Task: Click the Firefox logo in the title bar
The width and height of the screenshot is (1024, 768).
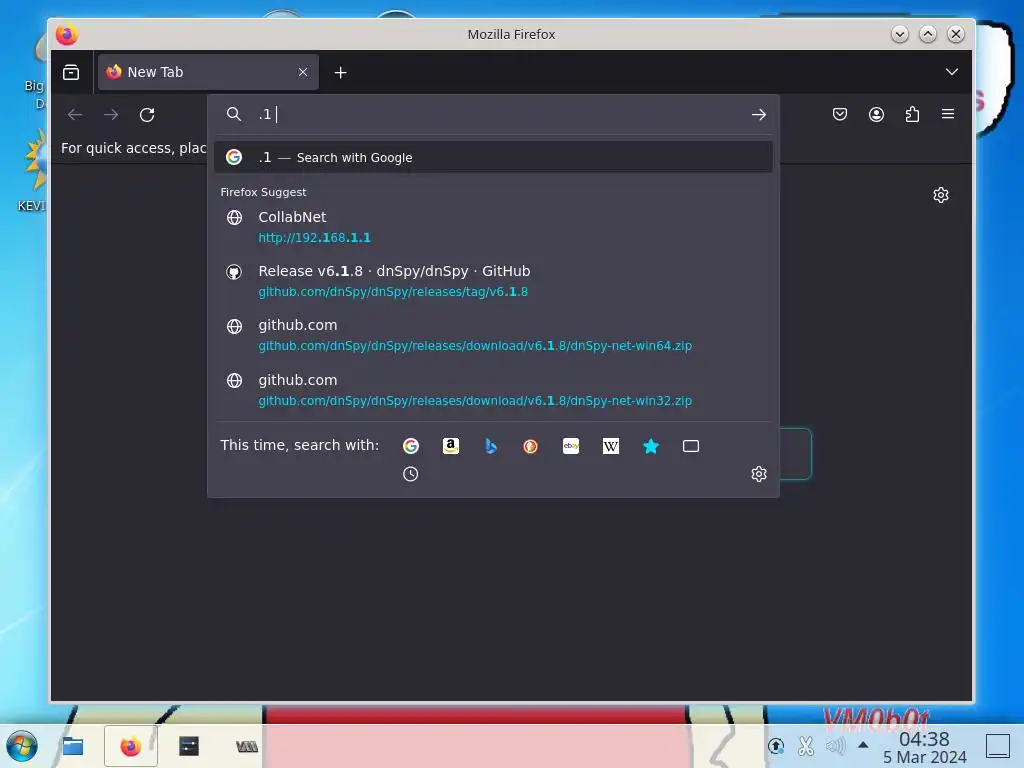Action: click(x=67, y=34)
